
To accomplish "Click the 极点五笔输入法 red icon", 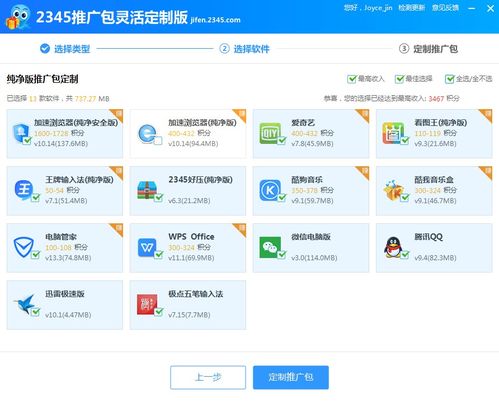I will [x=147, y=304].
